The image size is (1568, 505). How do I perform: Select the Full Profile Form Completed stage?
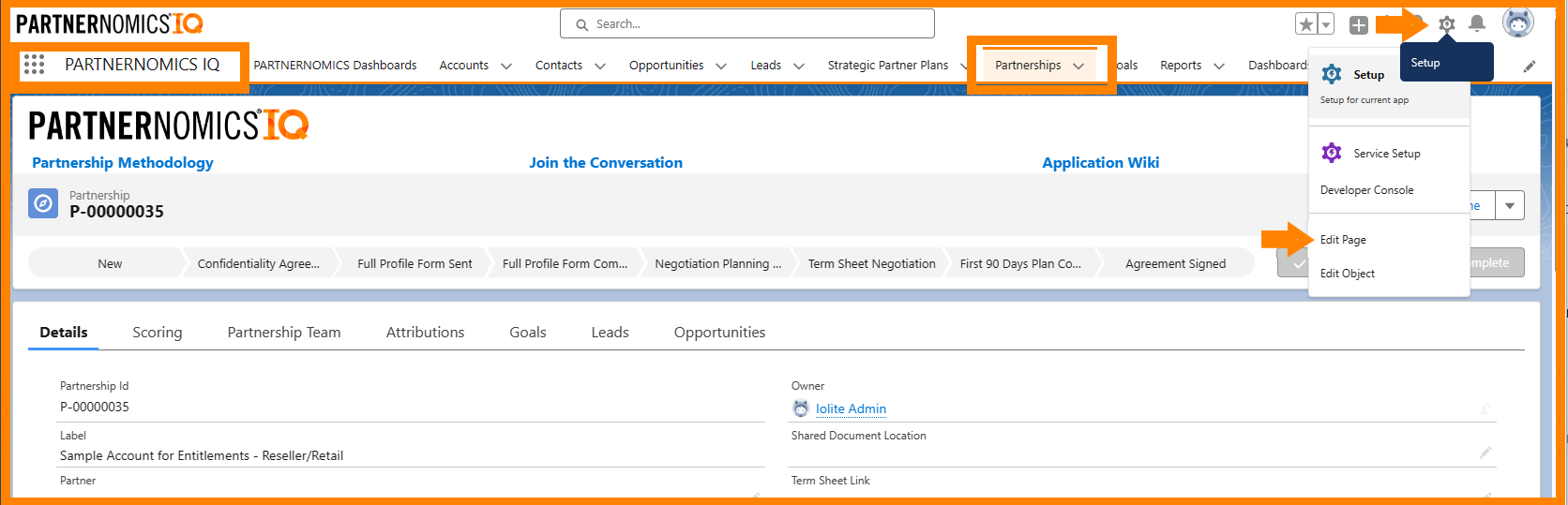(565, 263)
